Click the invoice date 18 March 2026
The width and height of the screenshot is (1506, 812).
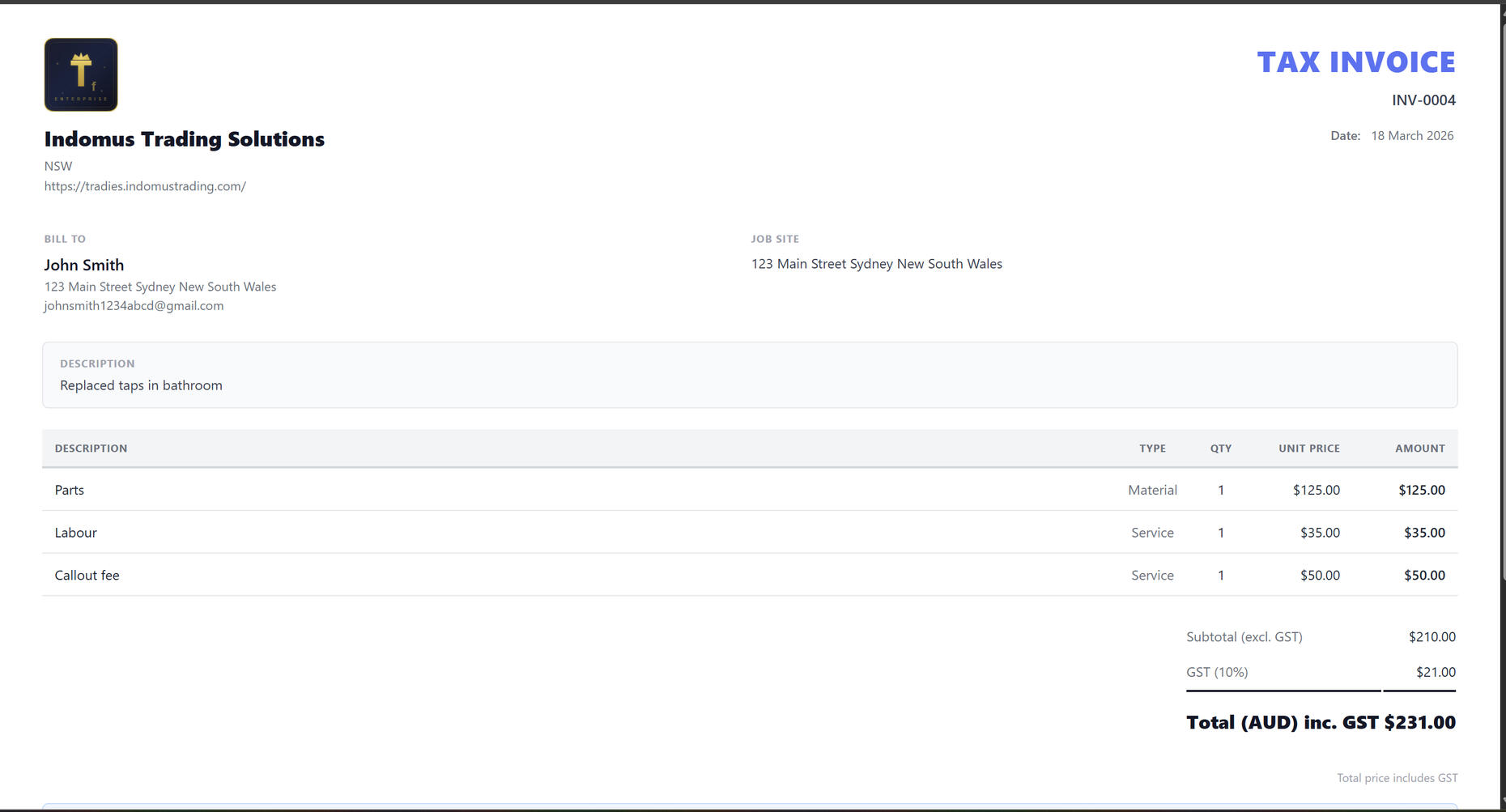coord(1411,136)
